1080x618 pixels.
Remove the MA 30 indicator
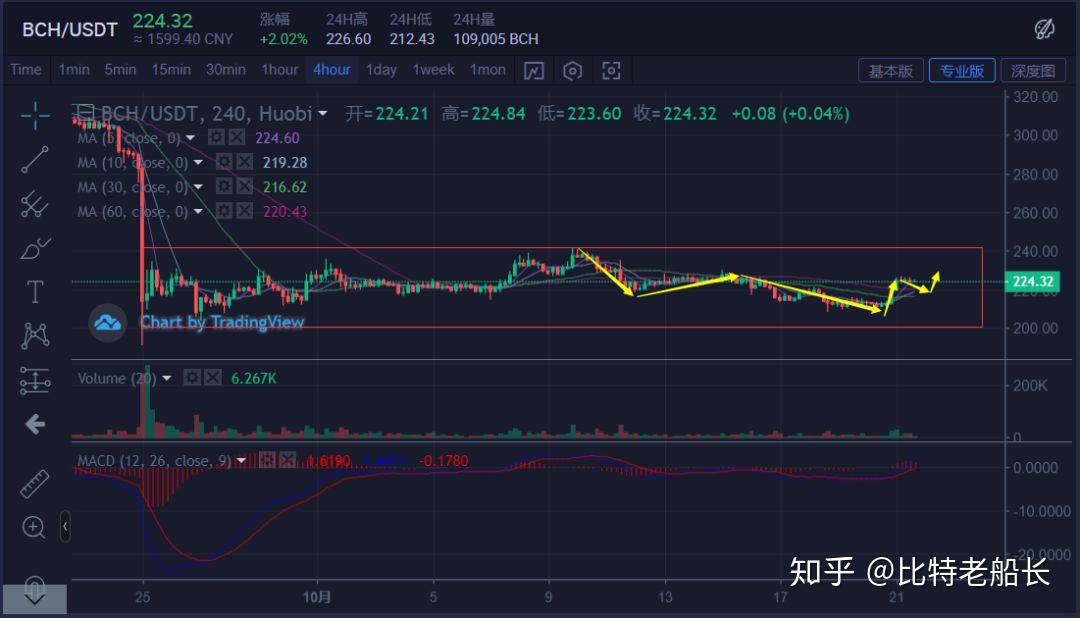click(244, 186)
